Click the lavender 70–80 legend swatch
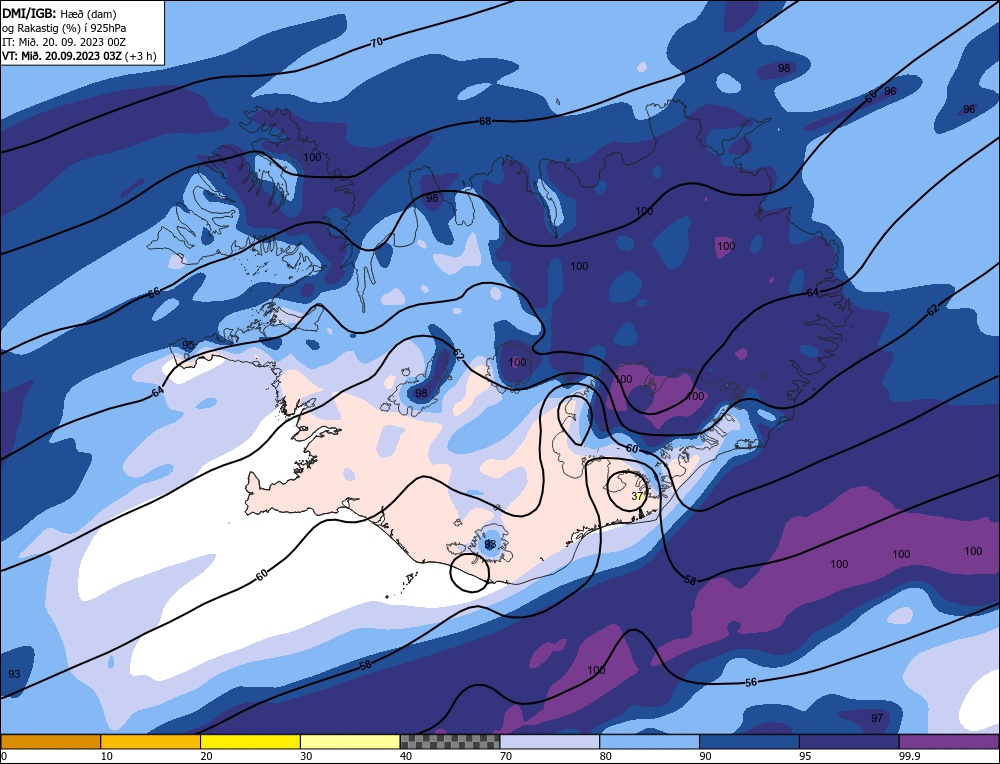 pos(550,741)
